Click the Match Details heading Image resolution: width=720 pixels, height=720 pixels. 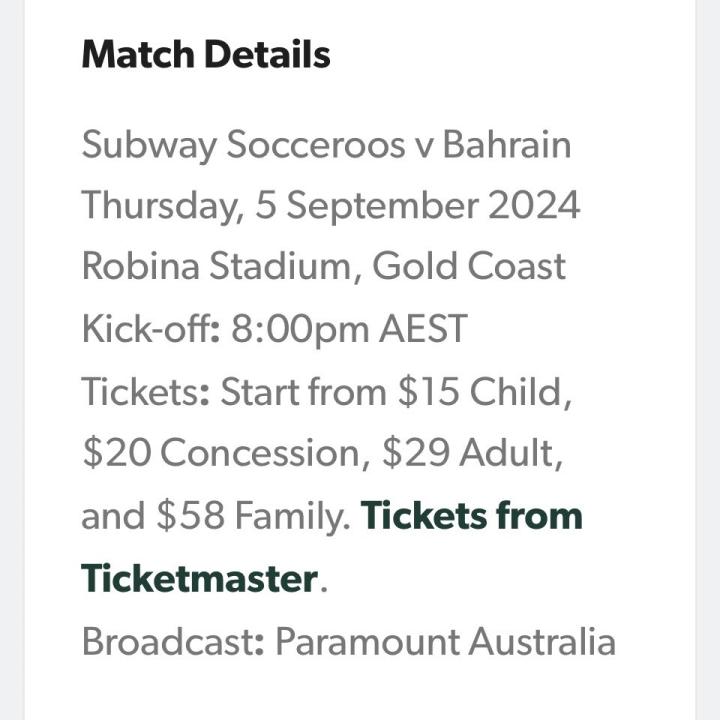tap(206, 54)
